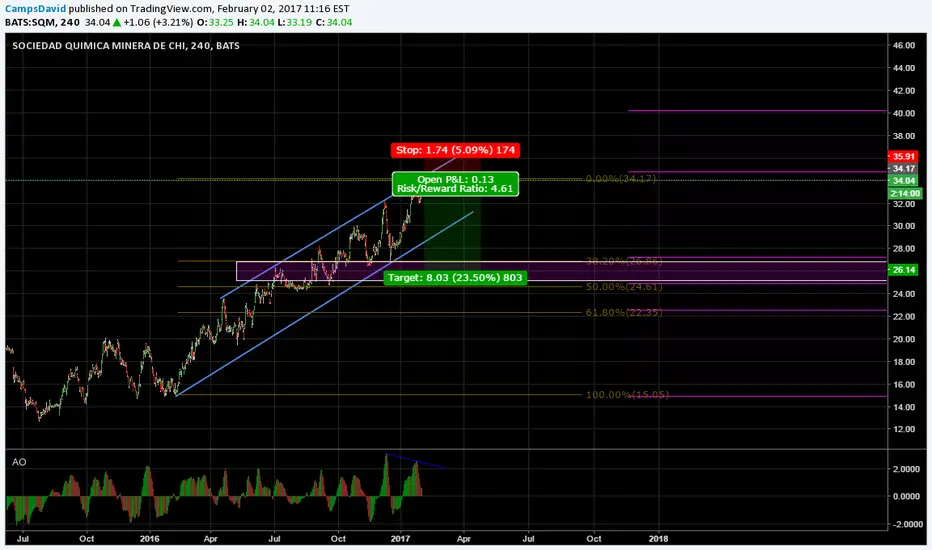This screenshot has width=932, height=550.
Task: Click the 2.0000 AO axis value
Action: (906, 469)
